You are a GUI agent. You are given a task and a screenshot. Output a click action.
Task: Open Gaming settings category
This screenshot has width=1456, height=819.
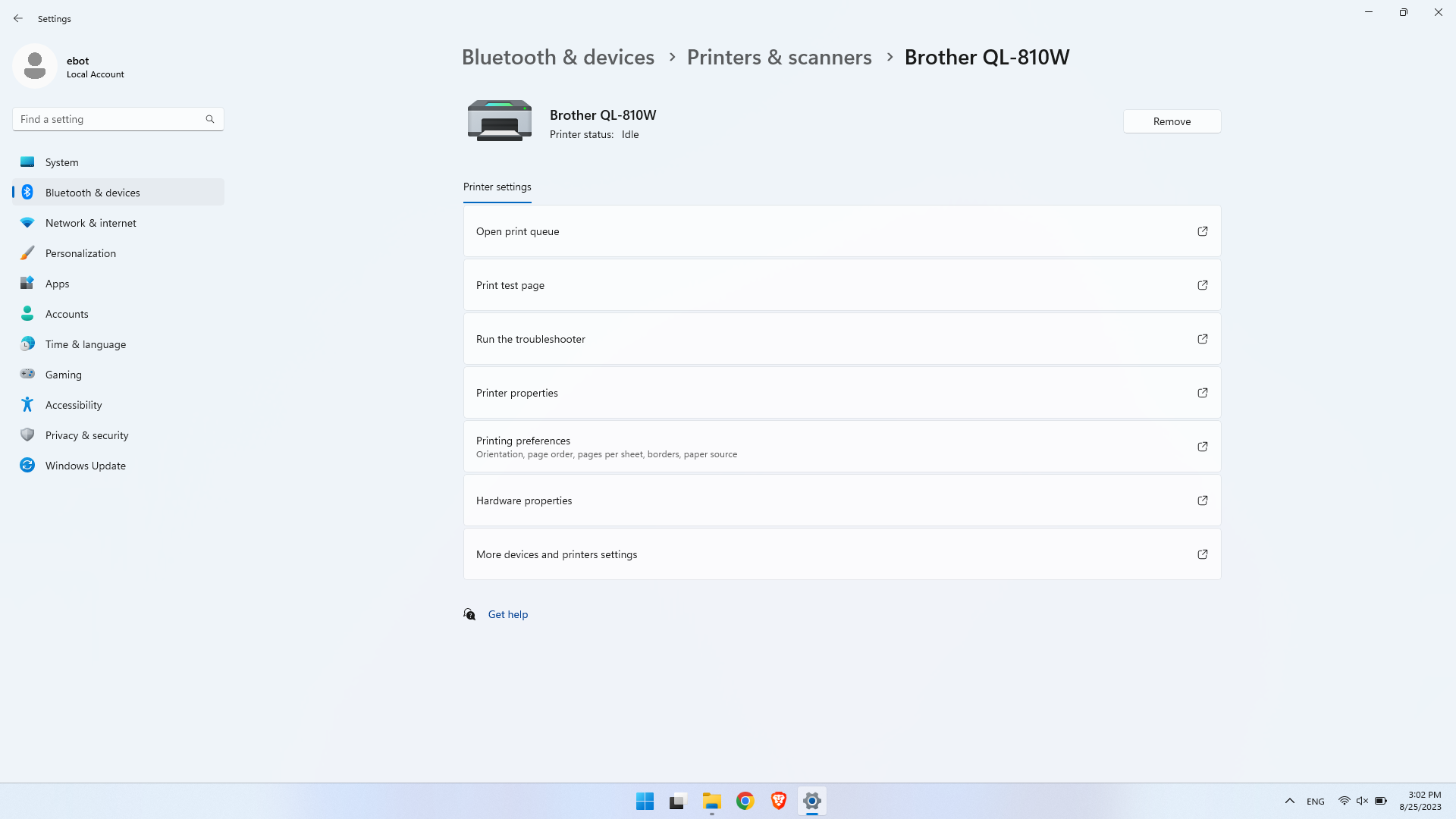(x=118, y=374)
